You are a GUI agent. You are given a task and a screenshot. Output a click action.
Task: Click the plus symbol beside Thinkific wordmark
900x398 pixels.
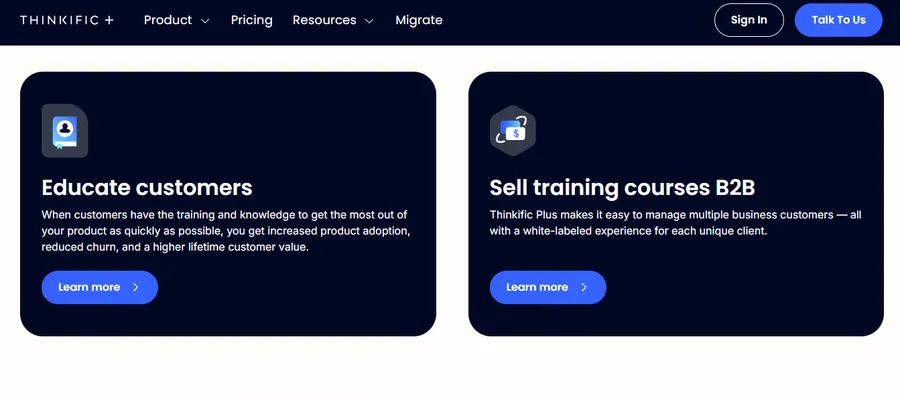109,20
